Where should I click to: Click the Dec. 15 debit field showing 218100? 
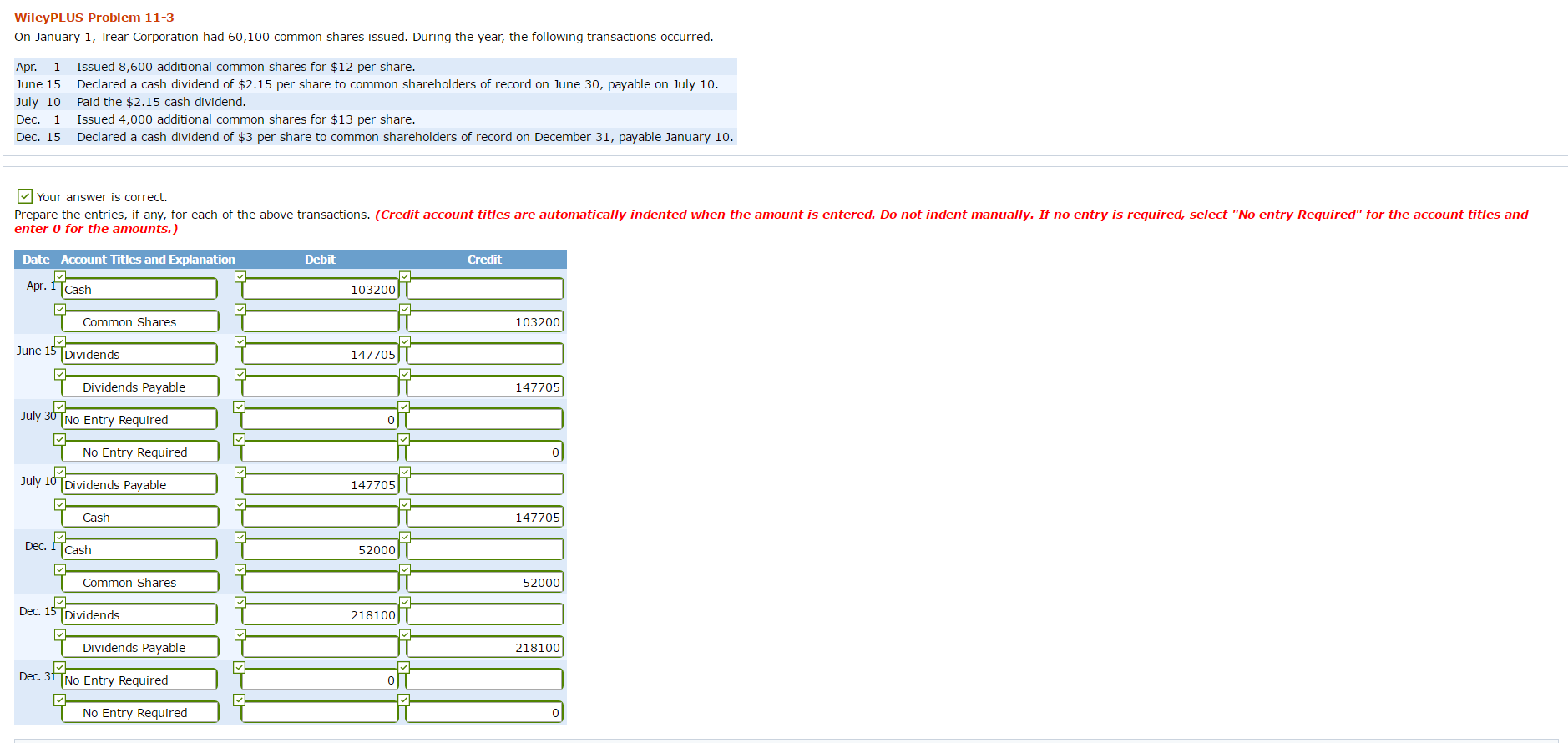321,615
